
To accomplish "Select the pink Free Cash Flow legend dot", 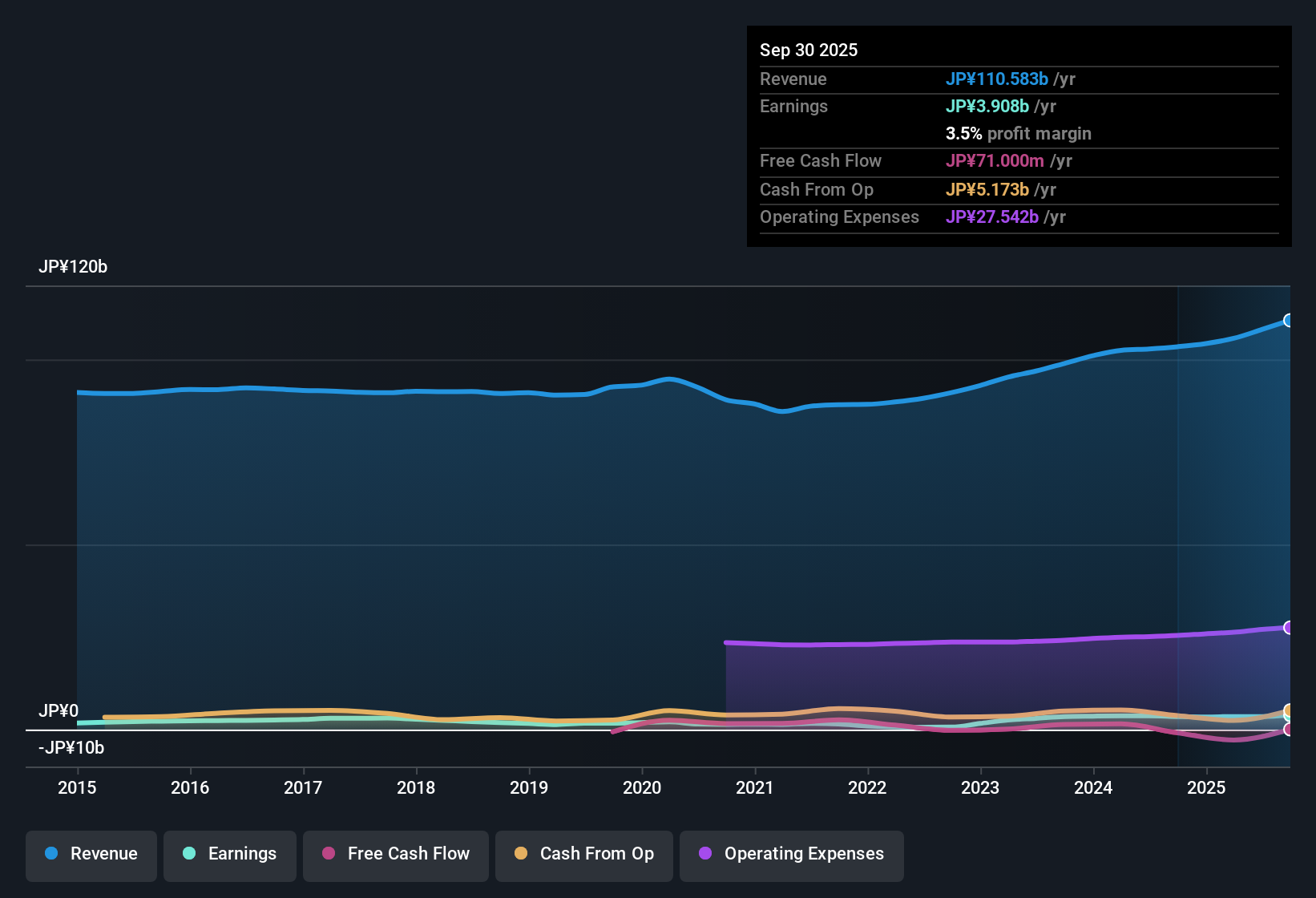I will pyautogui.click(x=329, y=854).
